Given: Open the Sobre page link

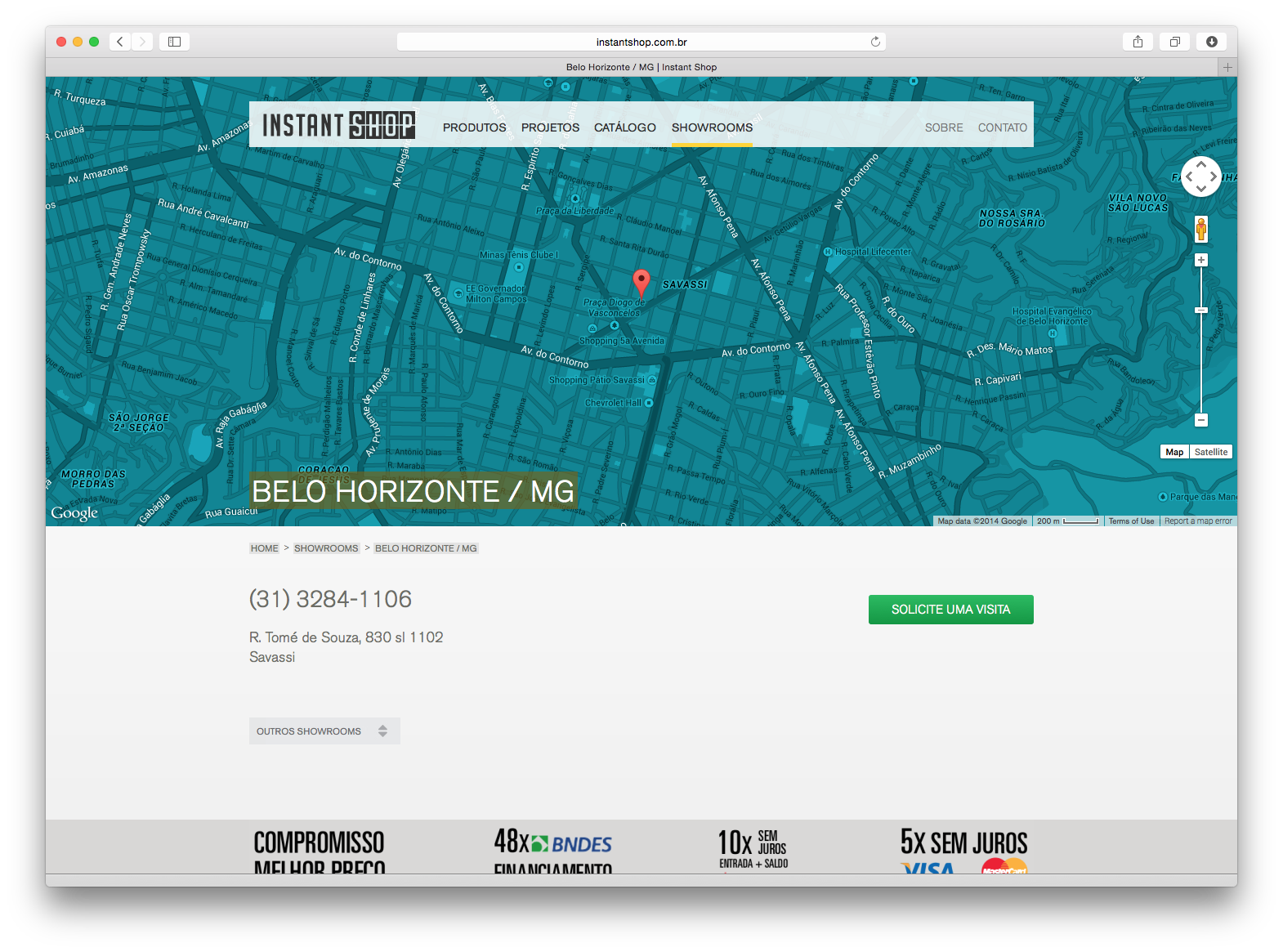Looking at the screenshot, I should (944, 127).
